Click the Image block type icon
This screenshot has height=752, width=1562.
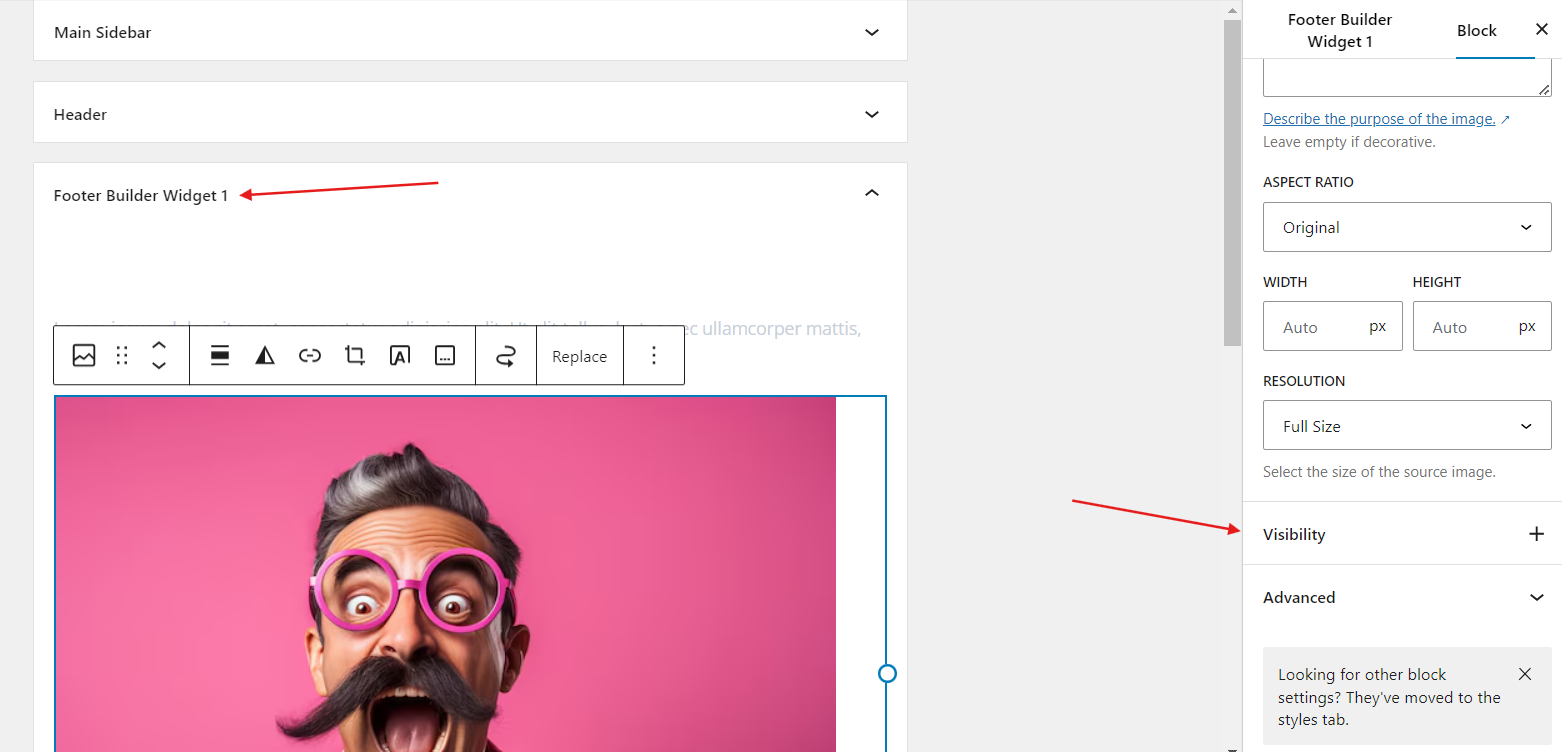[x=84, y=356]
